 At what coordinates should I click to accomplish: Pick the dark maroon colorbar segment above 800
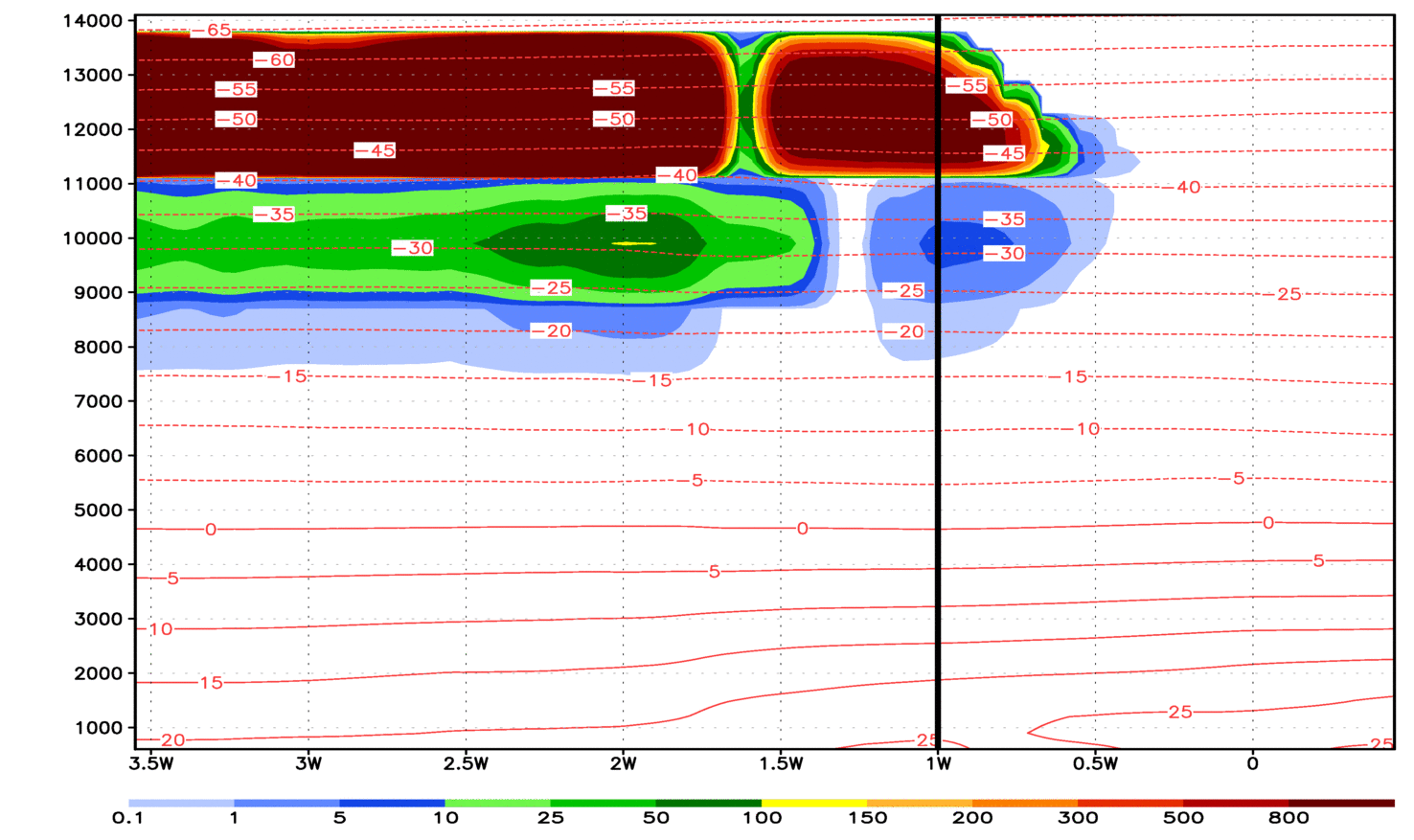1341,803
